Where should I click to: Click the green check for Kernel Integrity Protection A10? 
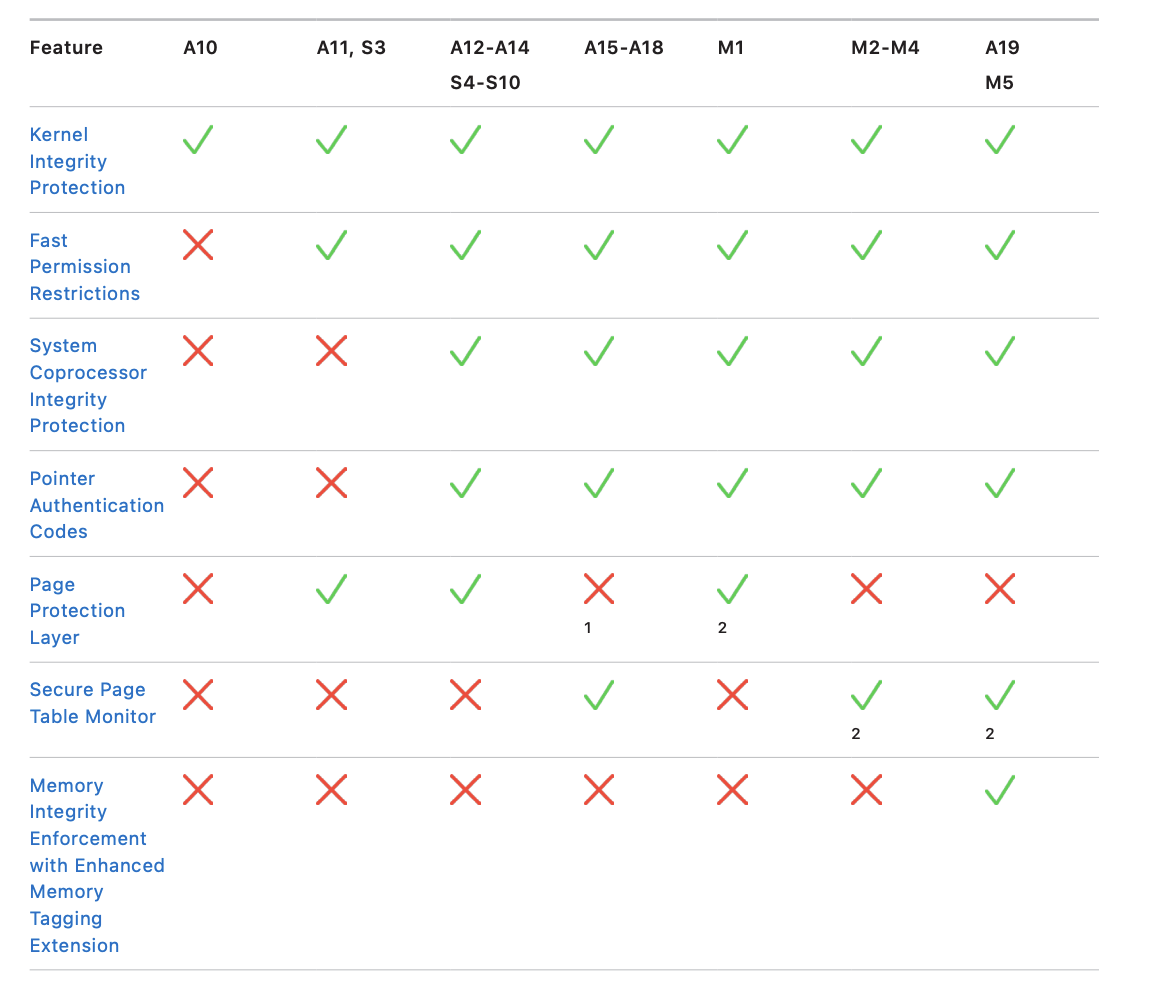tap(198, 139)
